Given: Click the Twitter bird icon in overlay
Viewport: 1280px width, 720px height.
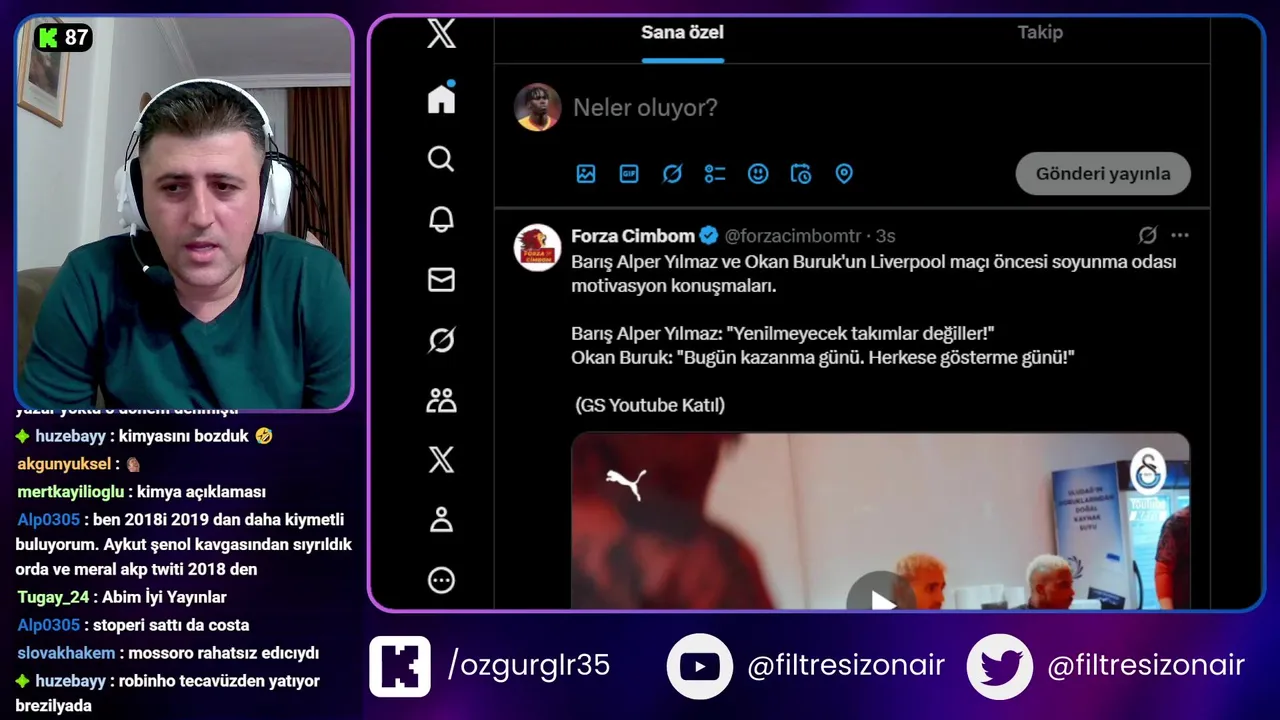Looking at the screenshot, I should [x=1000, y=666].
